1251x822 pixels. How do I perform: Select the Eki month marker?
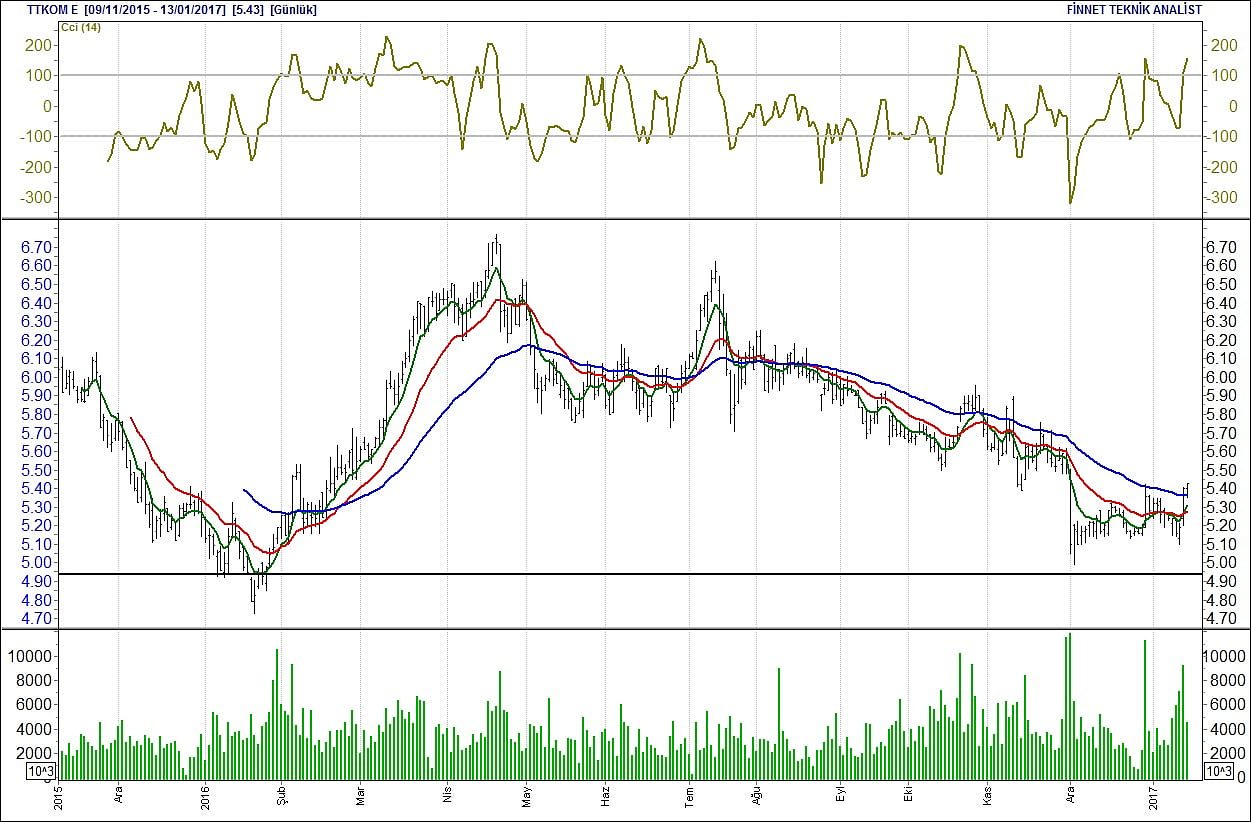908,798
